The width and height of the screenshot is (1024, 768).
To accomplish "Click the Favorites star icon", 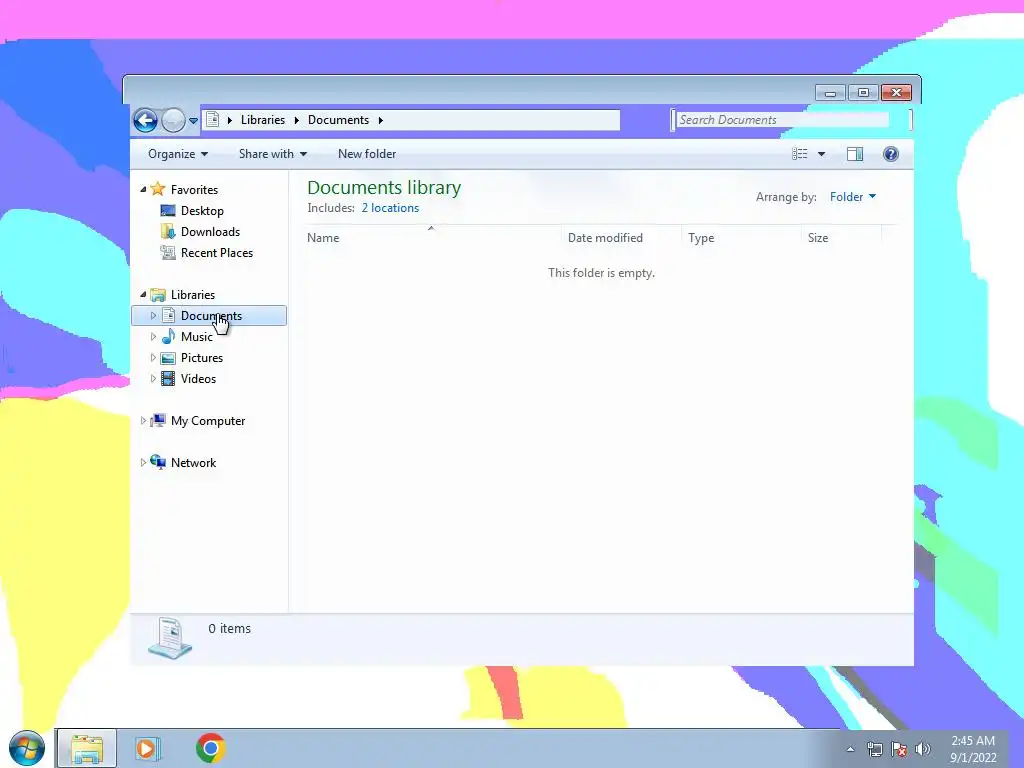I will 157,189.
